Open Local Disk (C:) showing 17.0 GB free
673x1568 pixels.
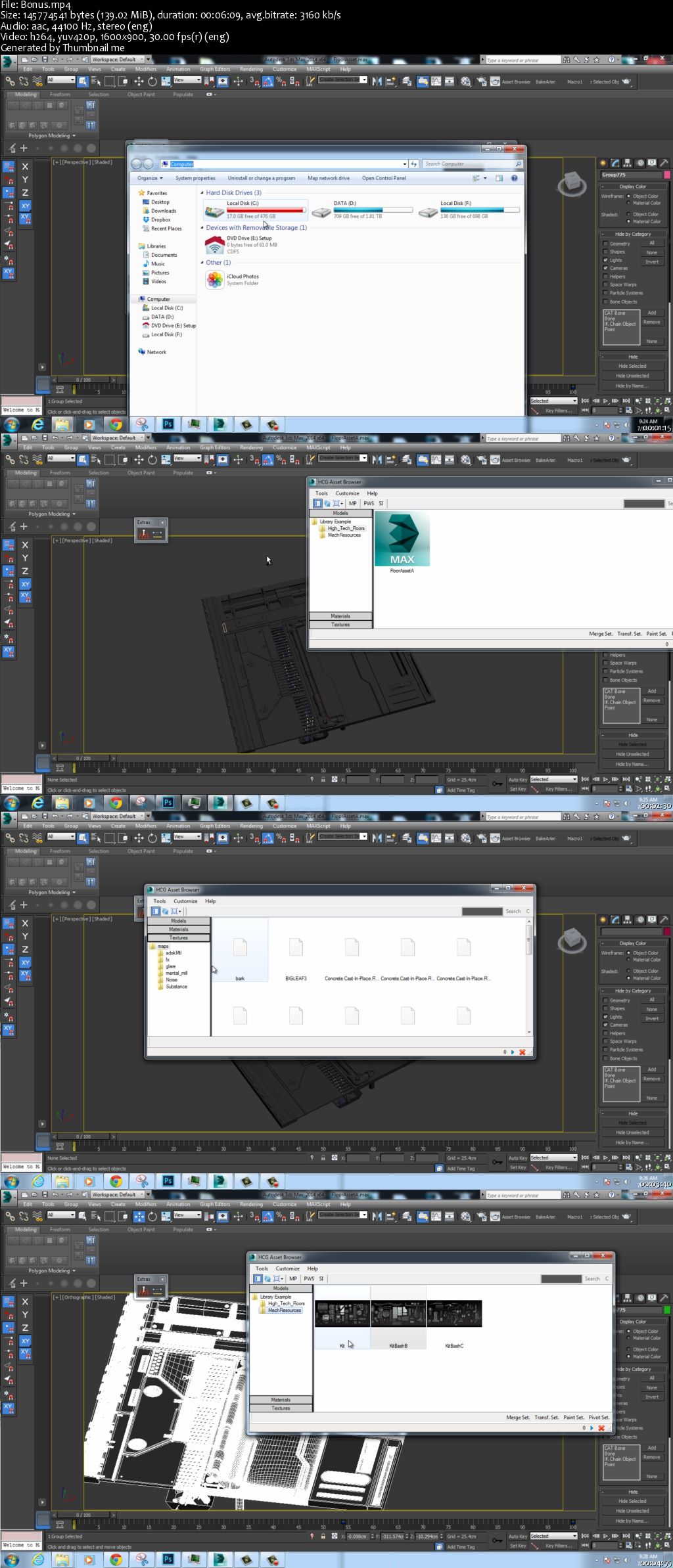[255, 210]
